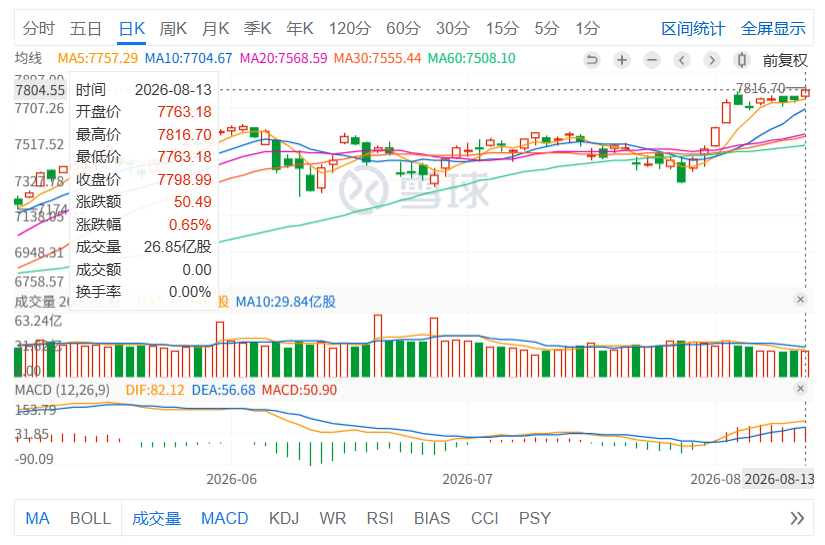Click 全屏显示 fullscreen link
This screenshot has height=545, width=825.
773,28
